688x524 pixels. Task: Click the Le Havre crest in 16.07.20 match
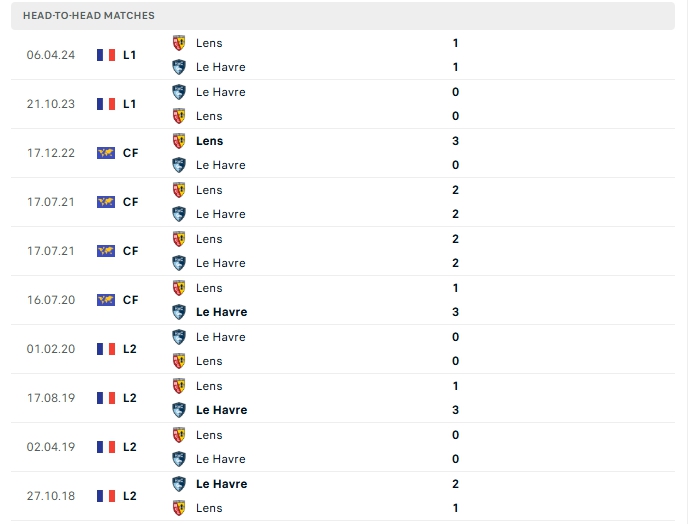point(179,312)
